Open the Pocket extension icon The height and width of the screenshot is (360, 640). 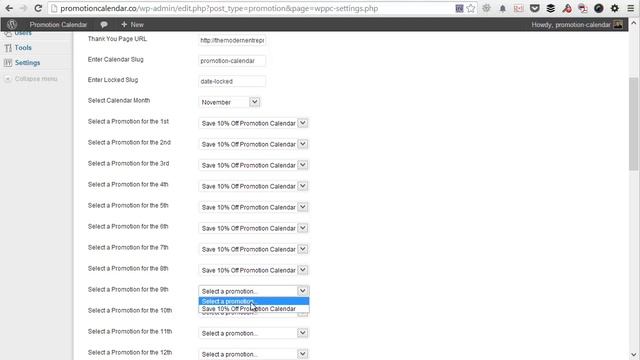[x=534, y=8]
